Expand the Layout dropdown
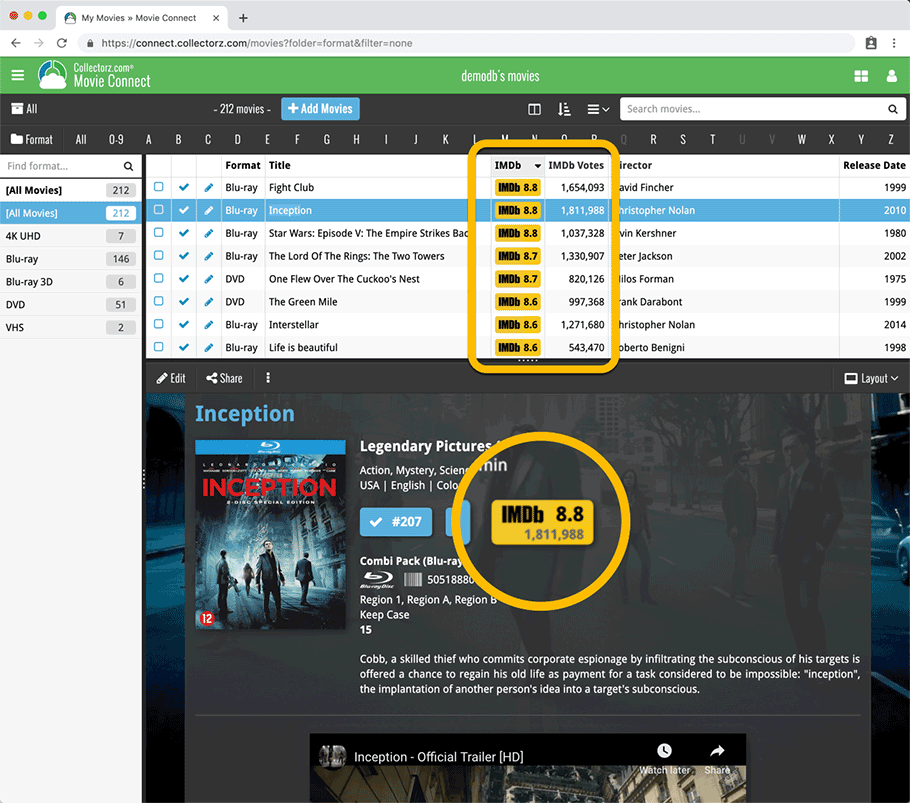 point(871,378)
